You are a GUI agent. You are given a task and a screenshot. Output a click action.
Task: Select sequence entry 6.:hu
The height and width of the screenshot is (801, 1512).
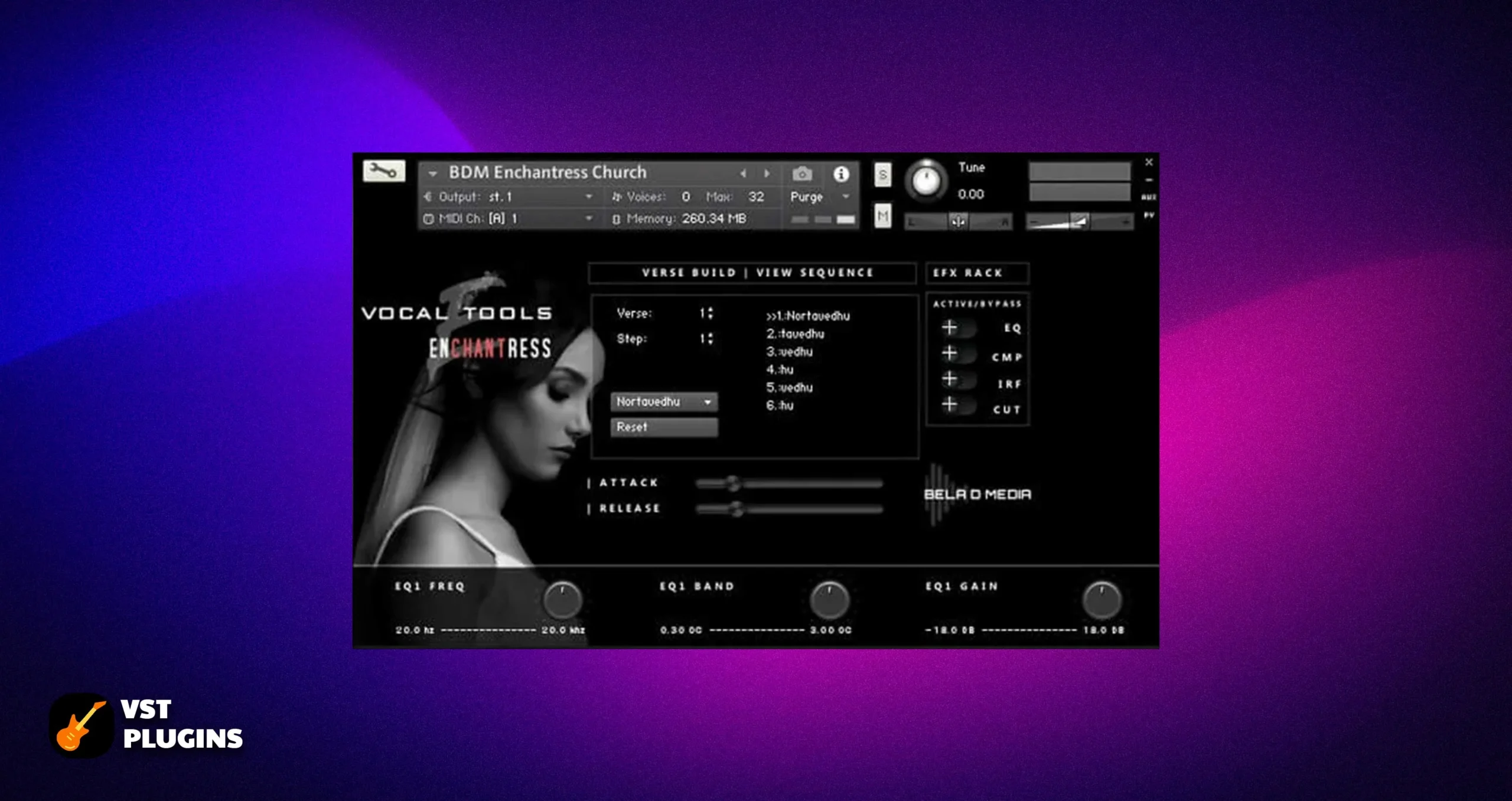click(x=780, y=406)
